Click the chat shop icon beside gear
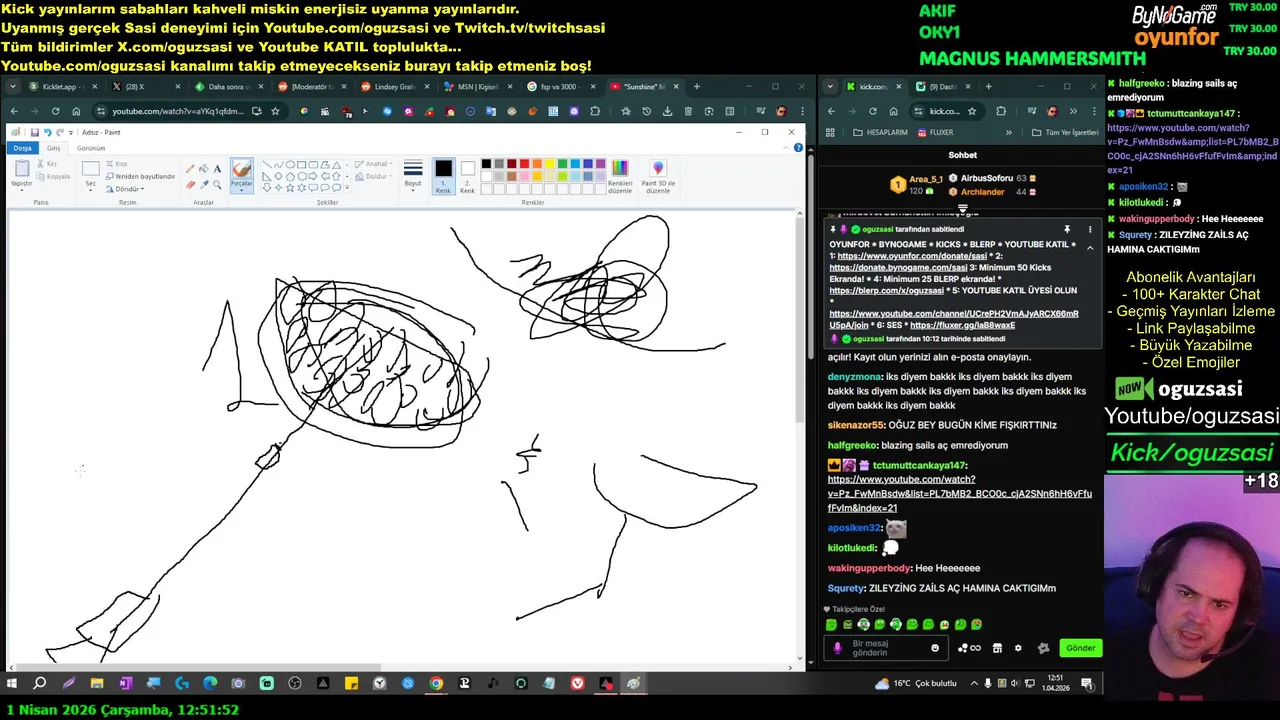1280x720 pixels. click(997, 648)
